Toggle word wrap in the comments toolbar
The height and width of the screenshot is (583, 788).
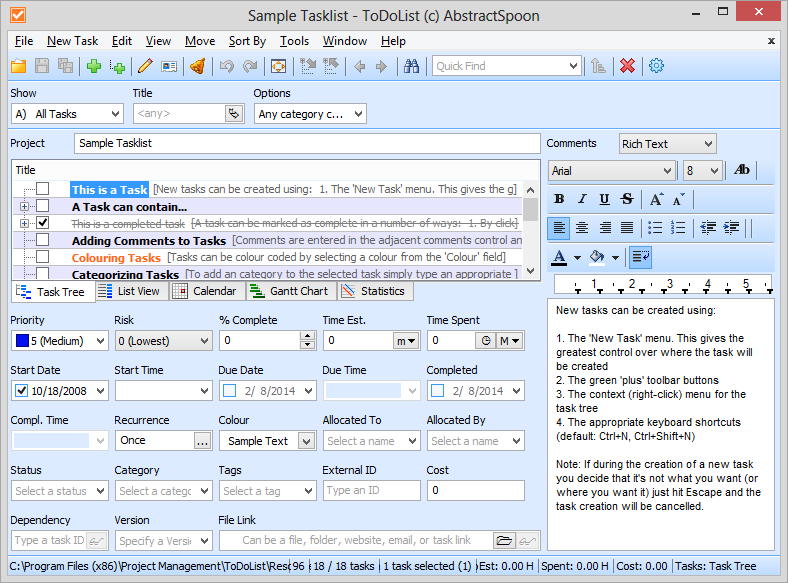pos(641,257)
